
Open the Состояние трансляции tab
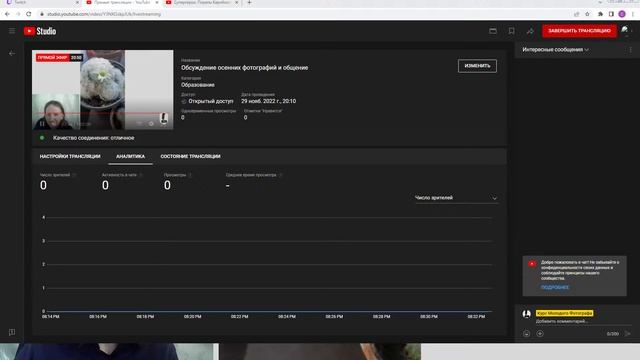coord(190,156)
